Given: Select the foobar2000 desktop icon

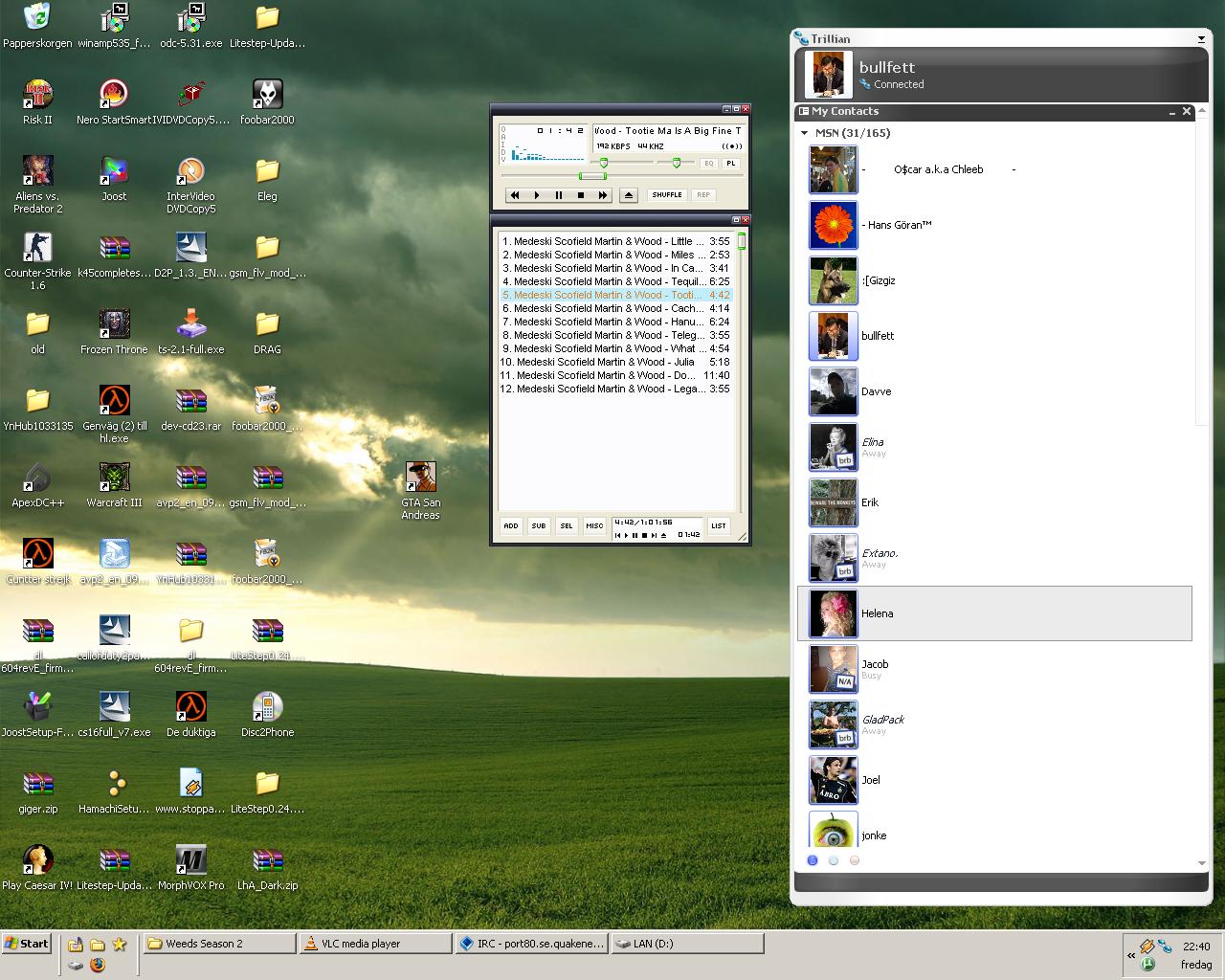Looking at the screenshot, I should pyautogui.click(x=267, y=102).
